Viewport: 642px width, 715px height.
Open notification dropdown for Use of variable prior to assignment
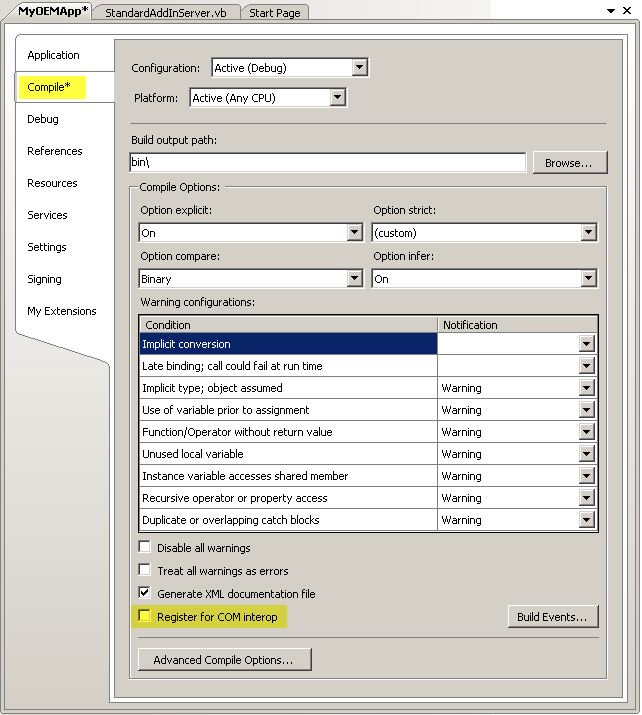pos(587,410)
